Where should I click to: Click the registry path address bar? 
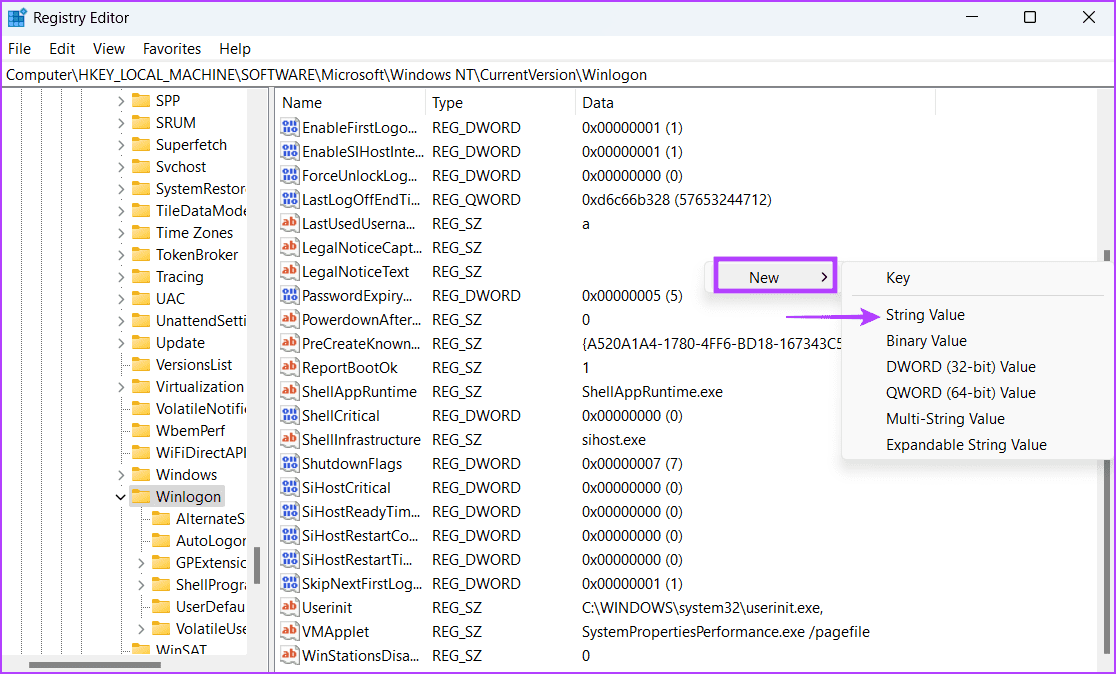pyautogui.click(x=558, y=75)
